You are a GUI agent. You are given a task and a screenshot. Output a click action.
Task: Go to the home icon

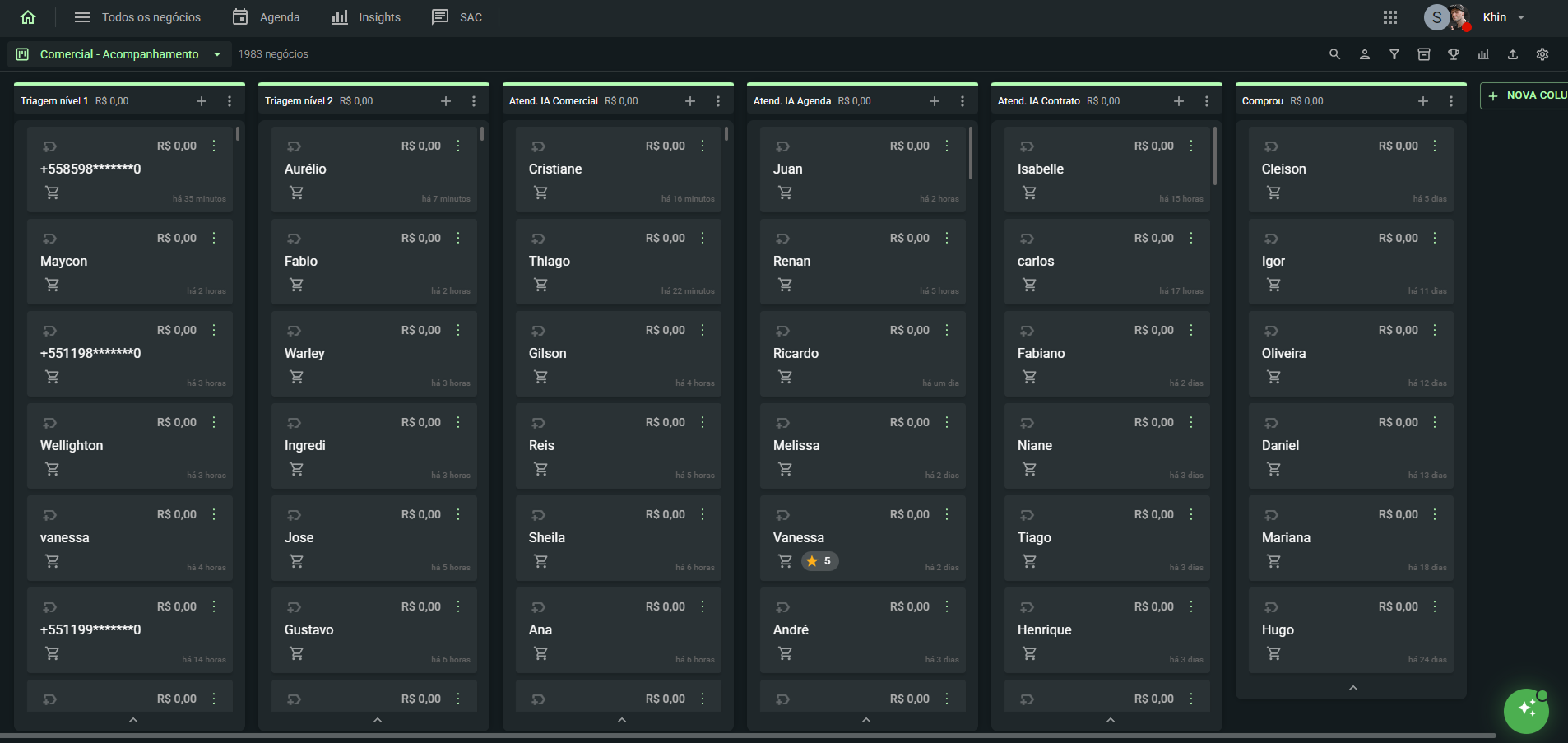tap(28, 17)
